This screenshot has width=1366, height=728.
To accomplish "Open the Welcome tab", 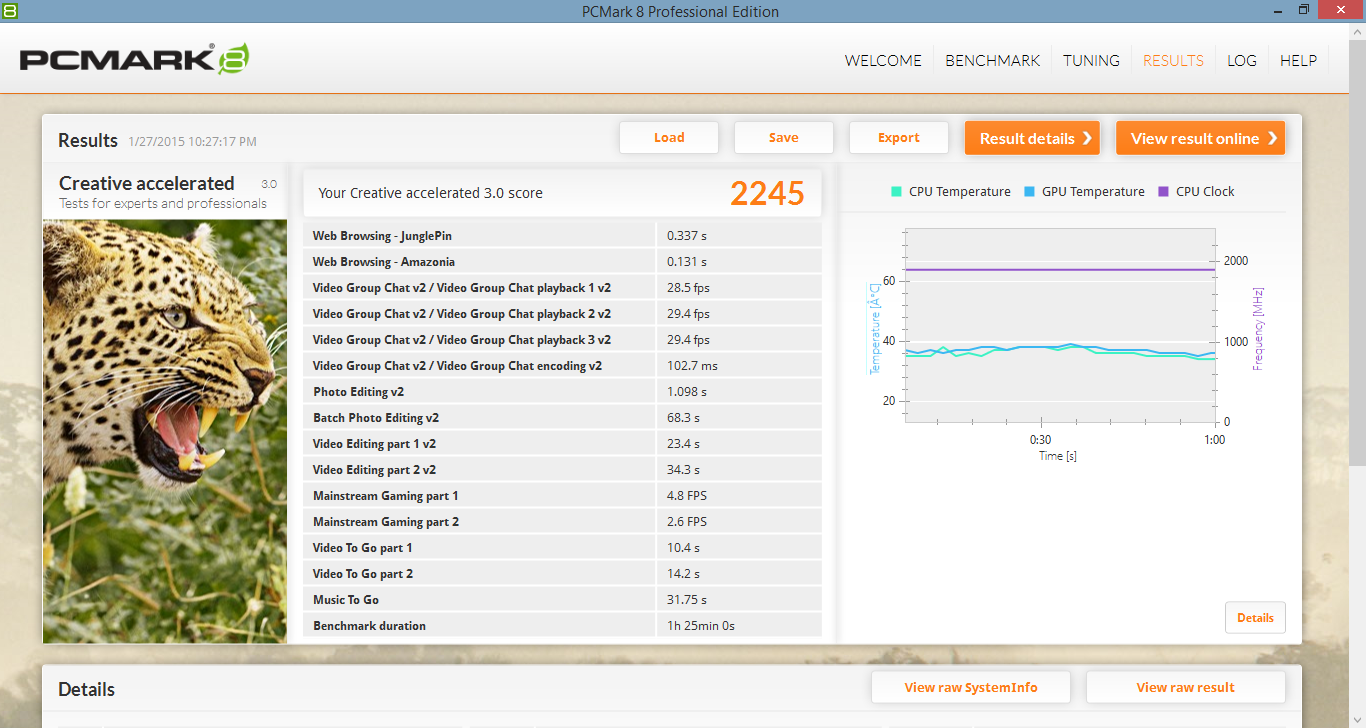I will pyautogui.click(x=883, y=60).
